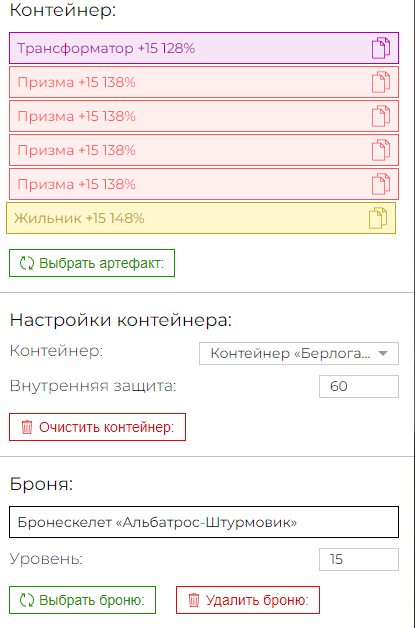This screenshot has height=628, width=415.
Task: Copy the third Призма +15 138% artifact
Action: (381, 150)
